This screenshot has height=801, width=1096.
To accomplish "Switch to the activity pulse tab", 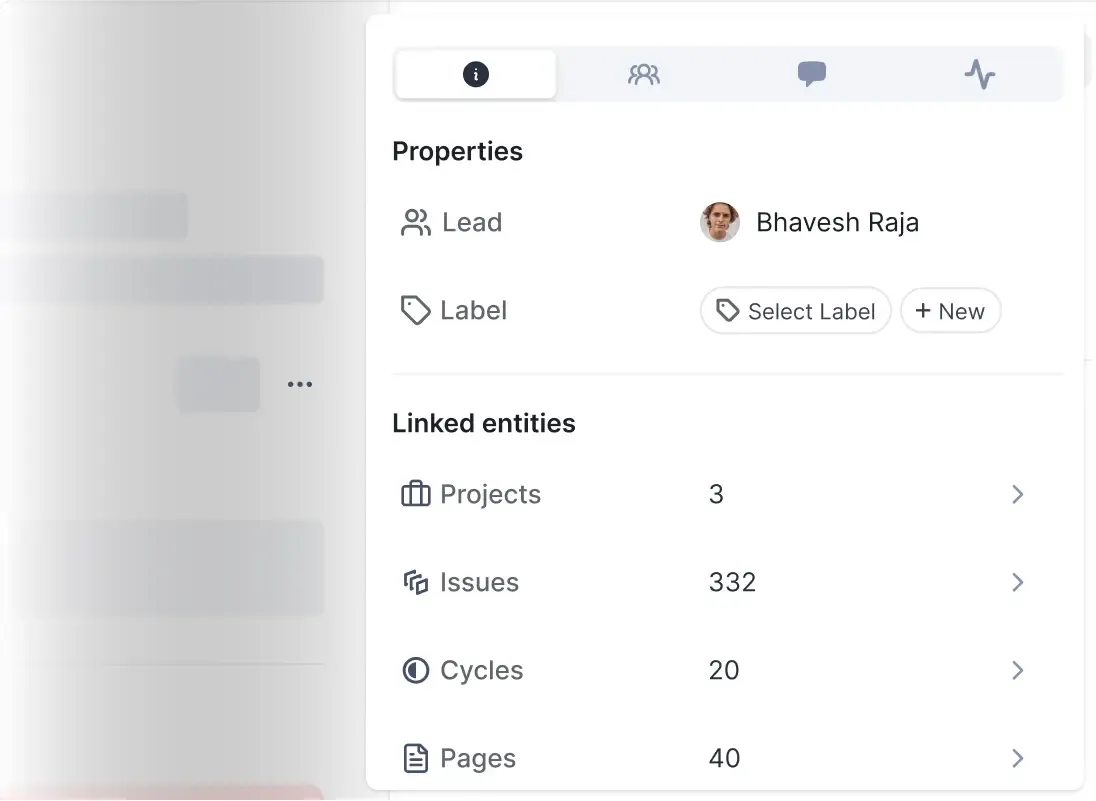I will (x=979, y=75).
